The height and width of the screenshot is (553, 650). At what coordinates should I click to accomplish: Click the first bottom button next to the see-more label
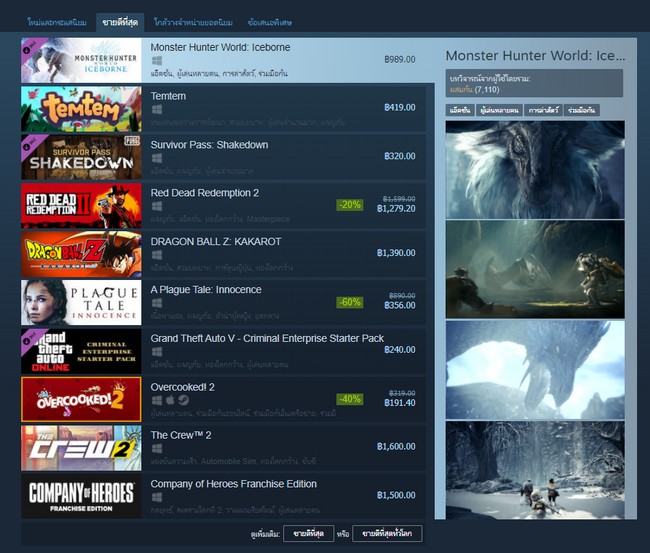[308, 534]
